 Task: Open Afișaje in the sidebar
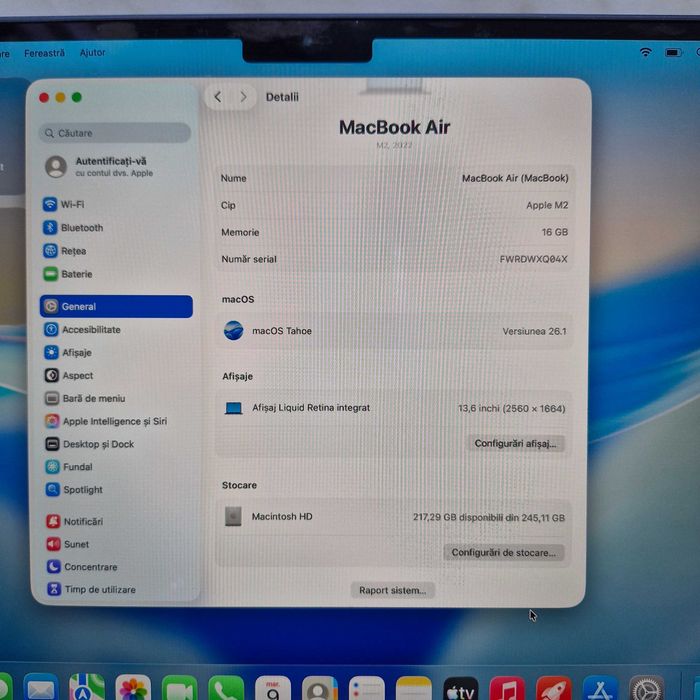pyautogui.click(x=68, y=353)
